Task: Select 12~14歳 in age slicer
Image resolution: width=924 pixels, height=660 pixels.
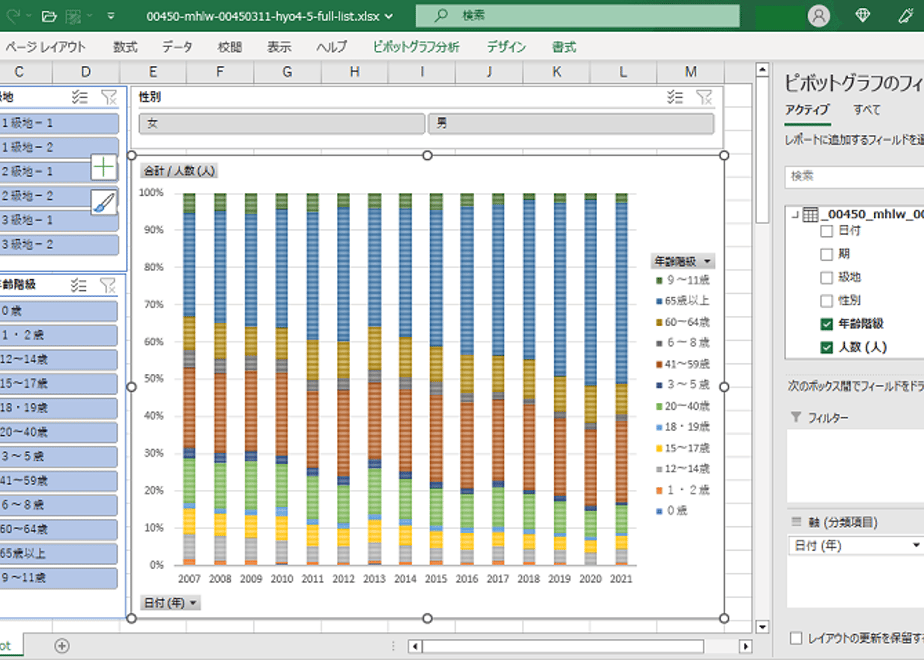Action: [x=58, y=359]
